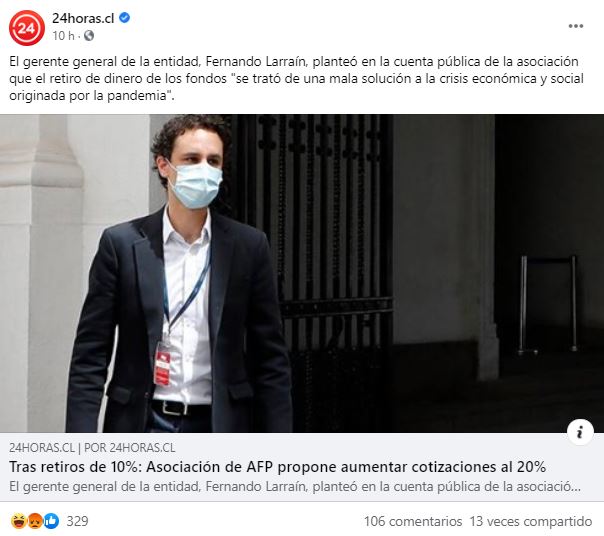Click the public globe privacy icon
This screenshot has width=604, height=536.
89,36
